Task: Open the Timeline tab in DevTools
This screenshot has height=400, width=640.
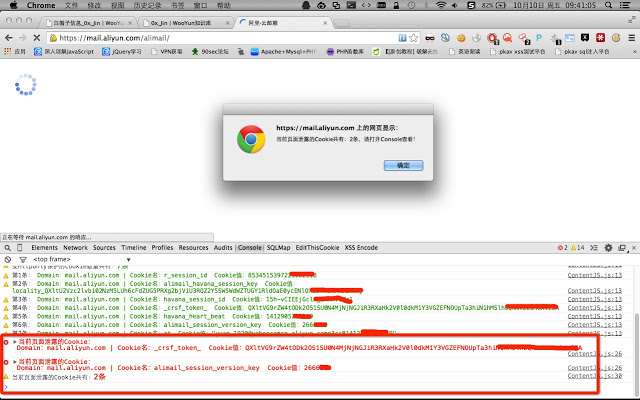Action: click(133, 248)
